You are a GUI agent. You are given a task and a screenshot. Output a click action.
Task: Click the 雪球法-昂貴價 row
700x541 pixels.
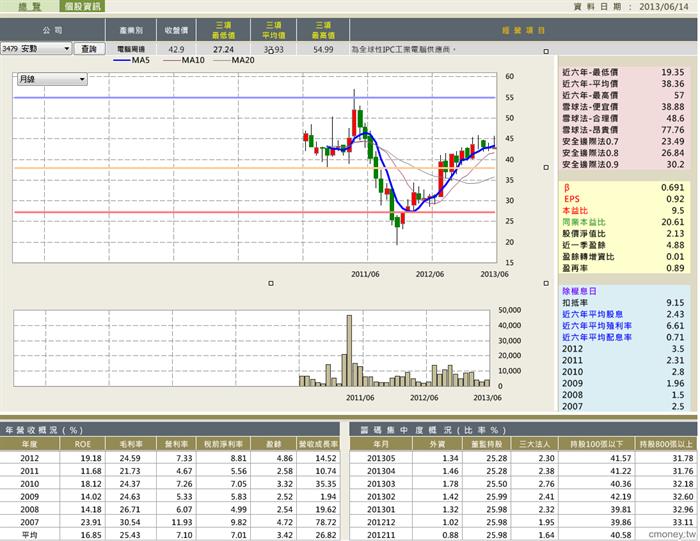(x=623, y=130)
